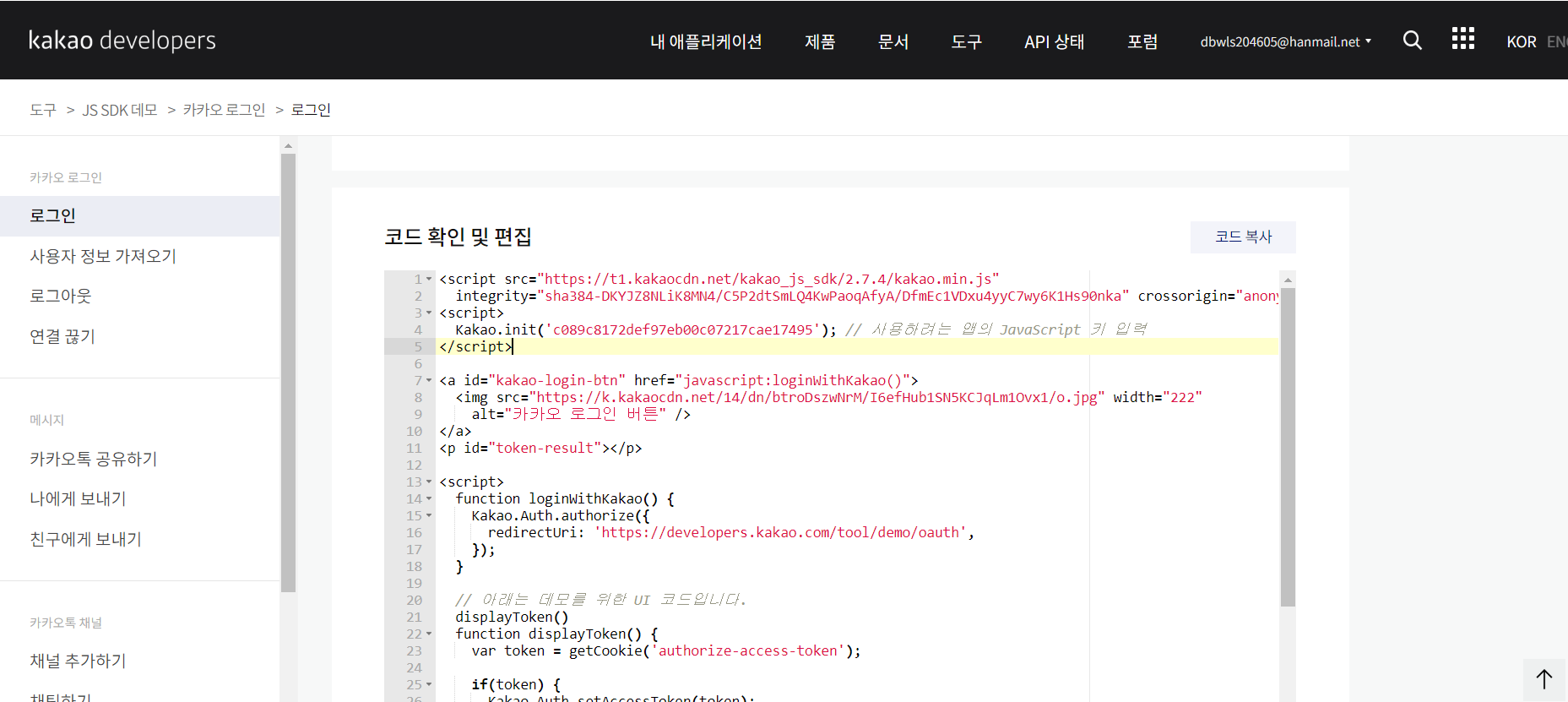Click the sidebar scrollbar up arrow

click(x=288, y=145)
